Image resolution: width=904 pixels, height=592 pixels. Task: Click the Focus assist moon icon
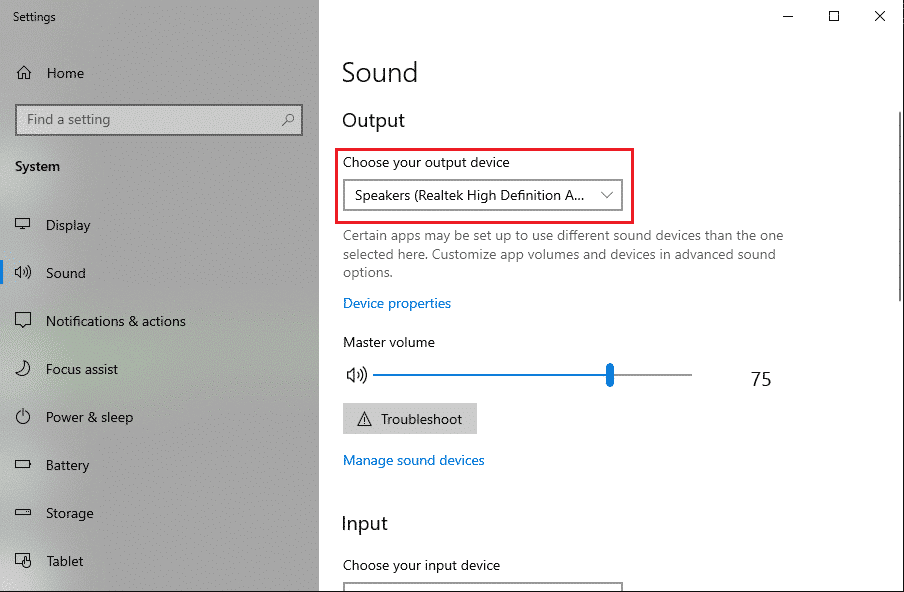25,369
